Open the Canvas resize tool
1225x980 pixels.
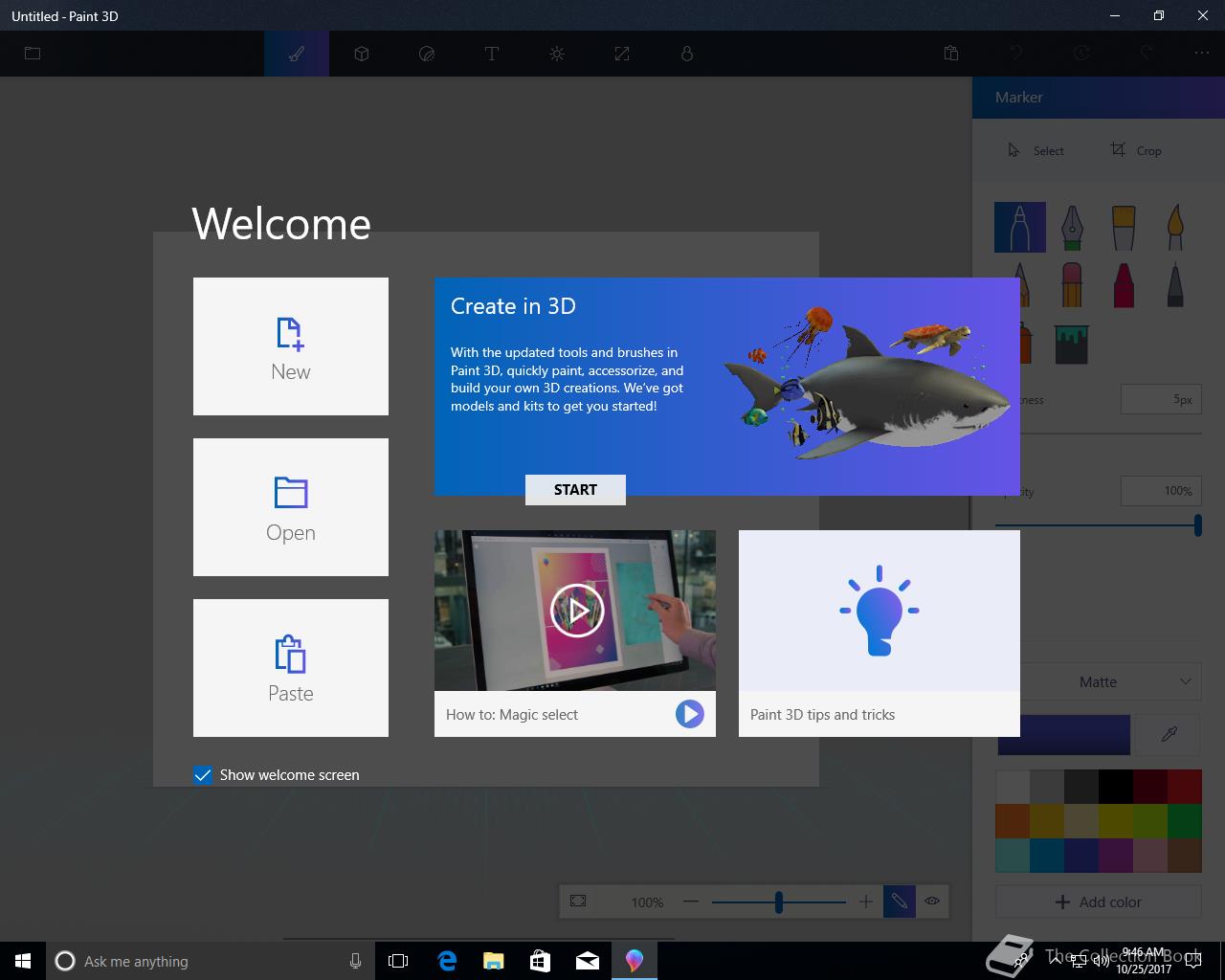[622, 54]
